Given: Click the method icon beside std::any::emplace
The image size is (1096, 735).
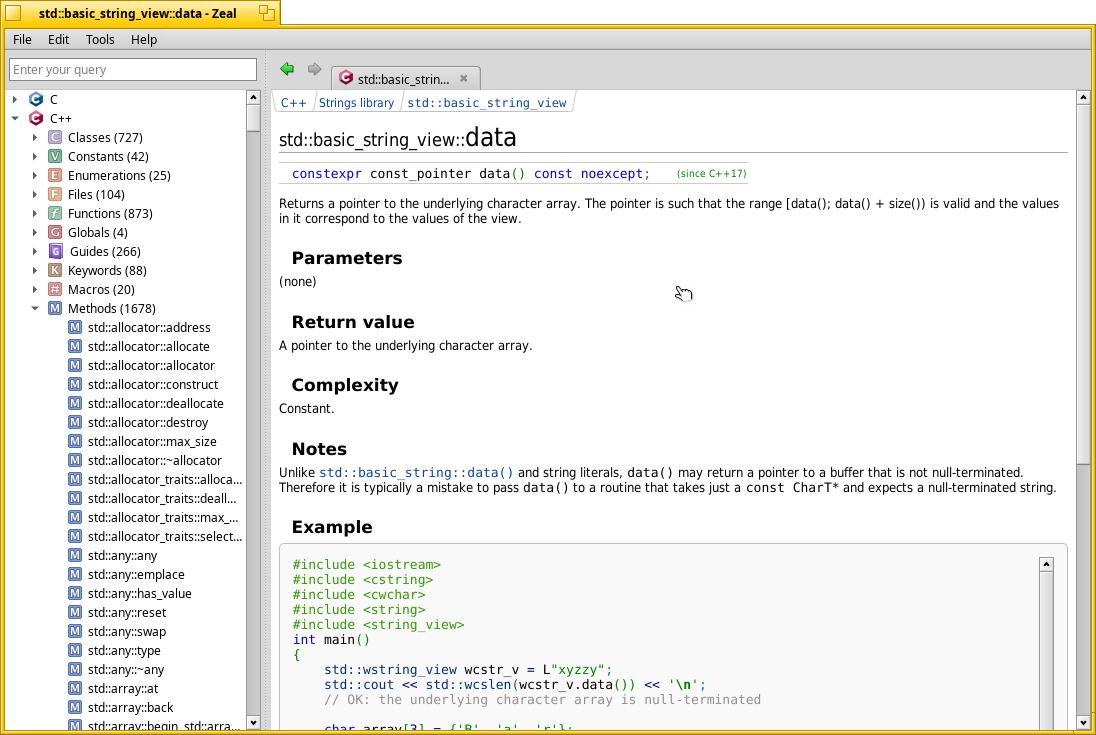Looking at the screenshot, I should [75, 574].
